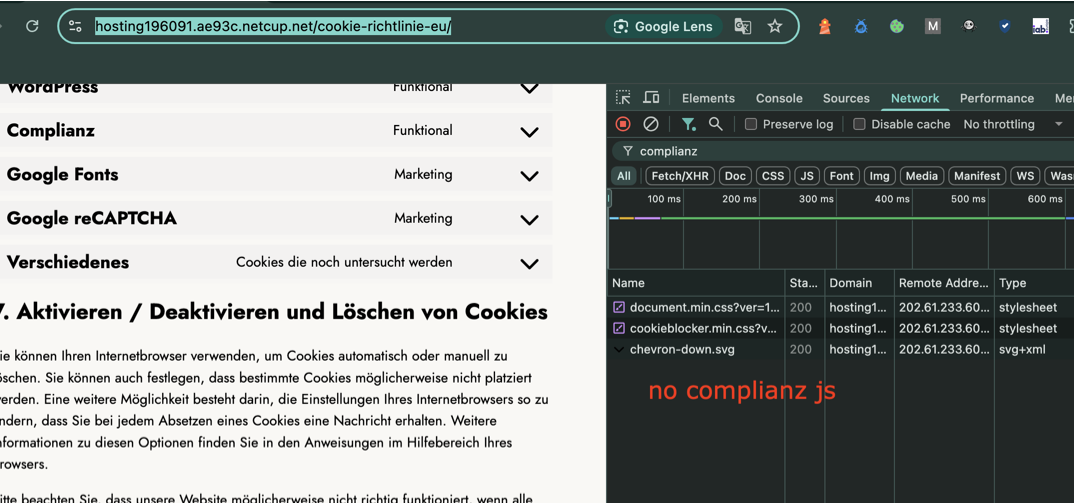Open site information icon in address bar

75,26
